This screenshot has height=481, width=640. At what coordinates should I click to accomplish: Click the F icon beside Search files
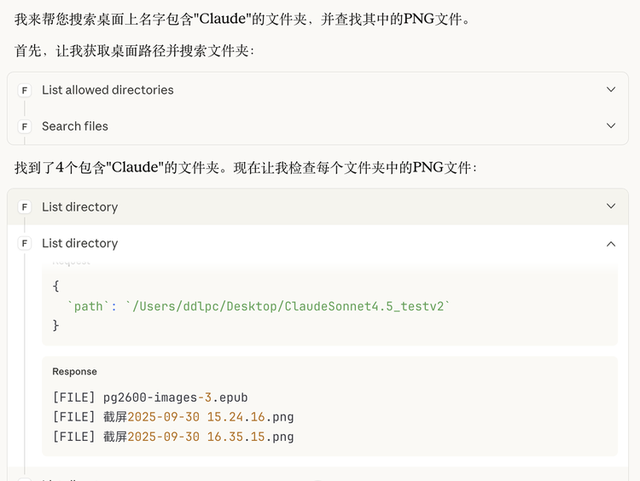coord(25,126)
